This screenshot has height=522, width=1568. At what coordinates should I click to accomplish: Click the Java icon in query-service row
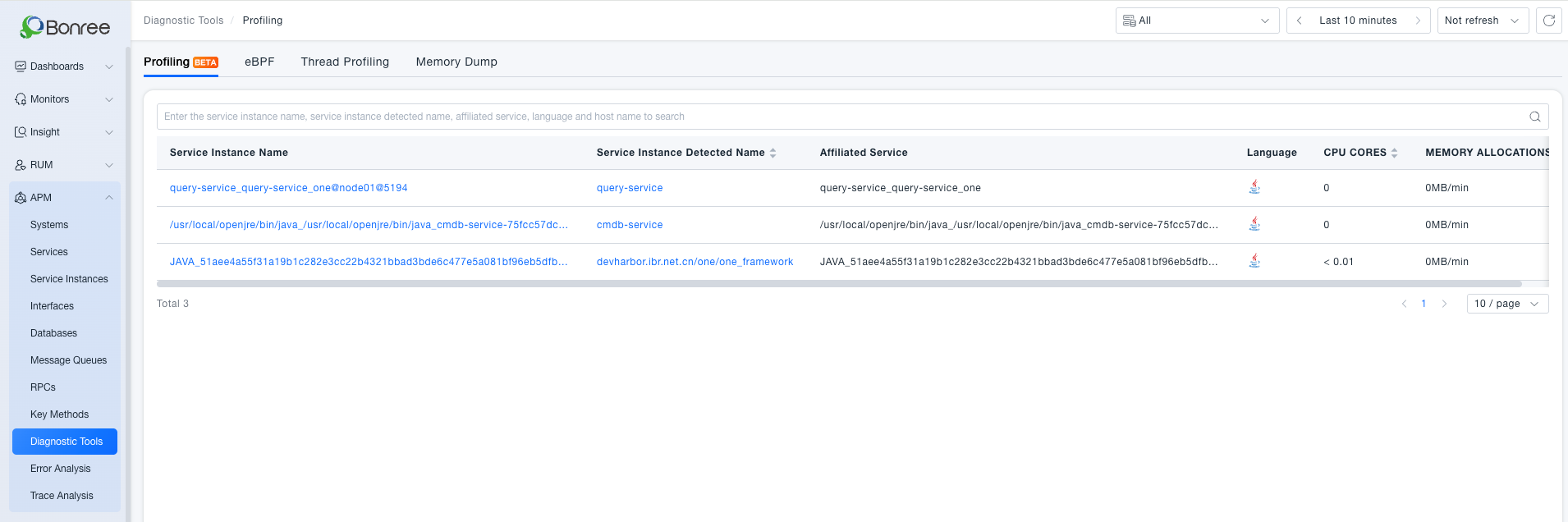[x=1254, y=187]
